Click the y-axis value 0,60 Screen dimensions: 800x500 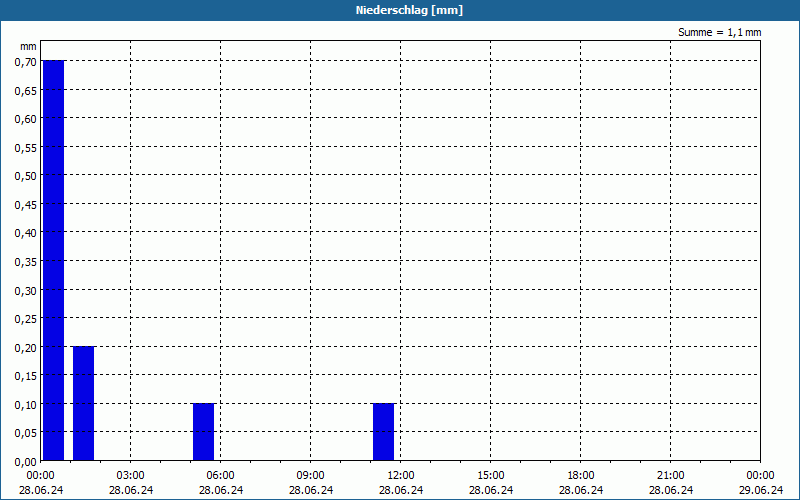click(26, 118)
